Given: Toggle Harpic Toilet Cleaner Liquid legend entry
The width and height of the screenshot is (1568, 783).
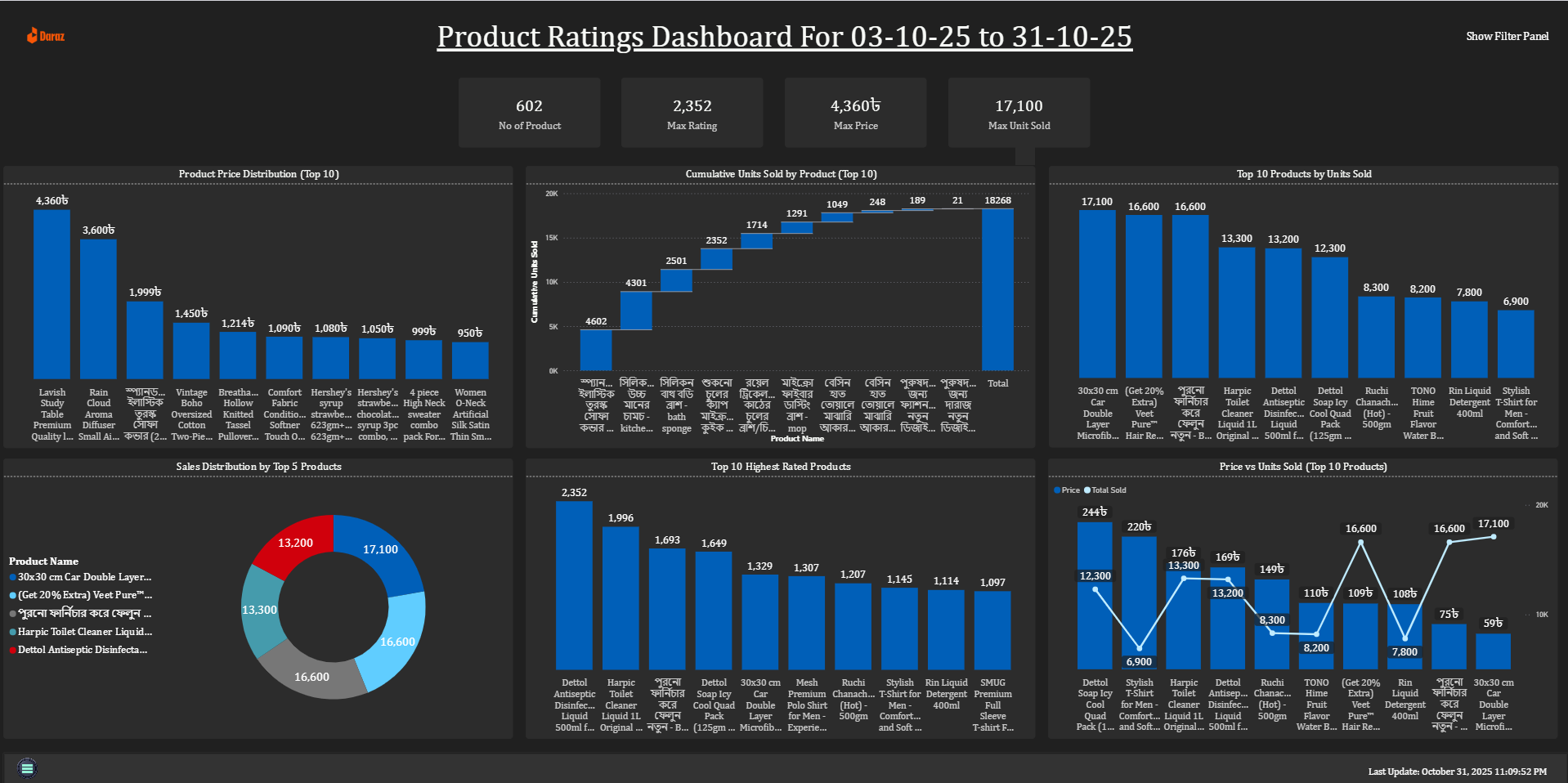Looking at the screenshot, I should tap(84, 632).
